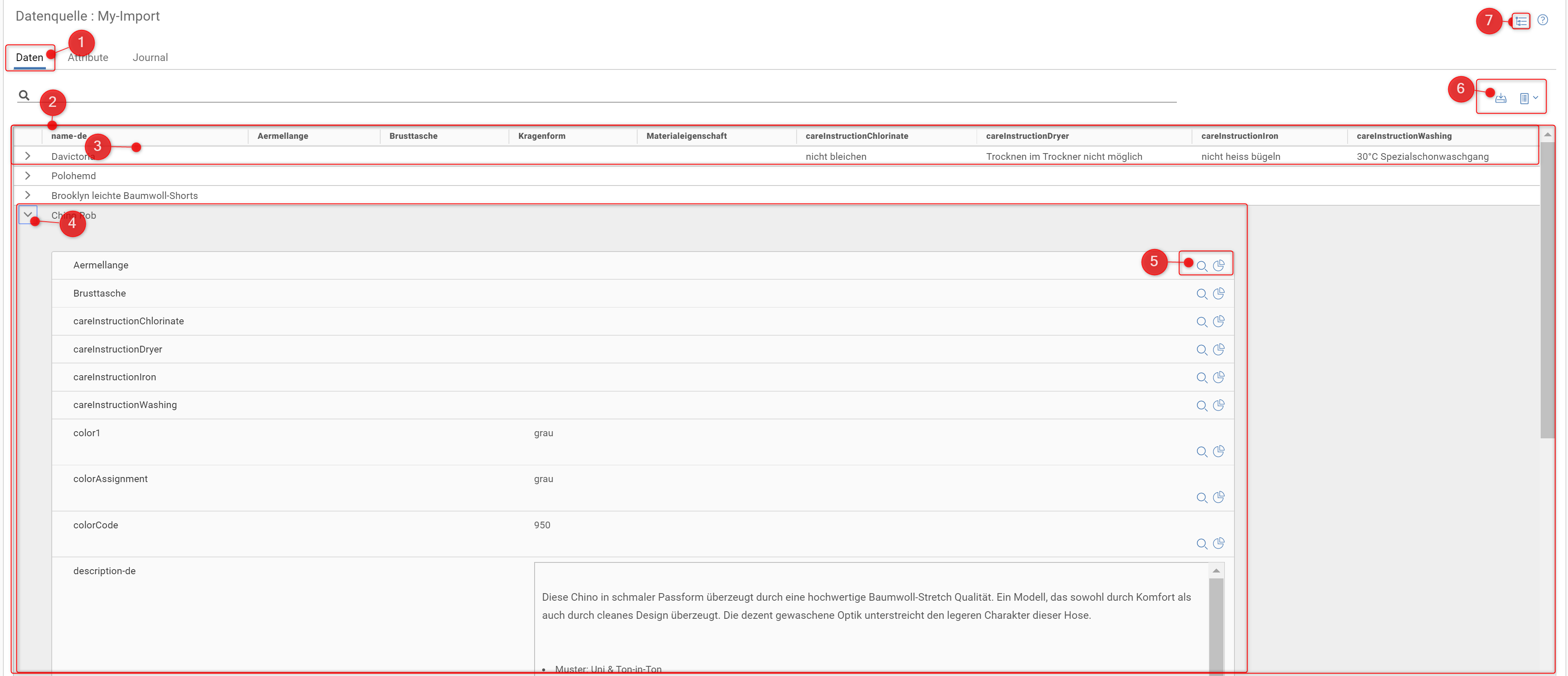Expand the Davictoria row

27,156
